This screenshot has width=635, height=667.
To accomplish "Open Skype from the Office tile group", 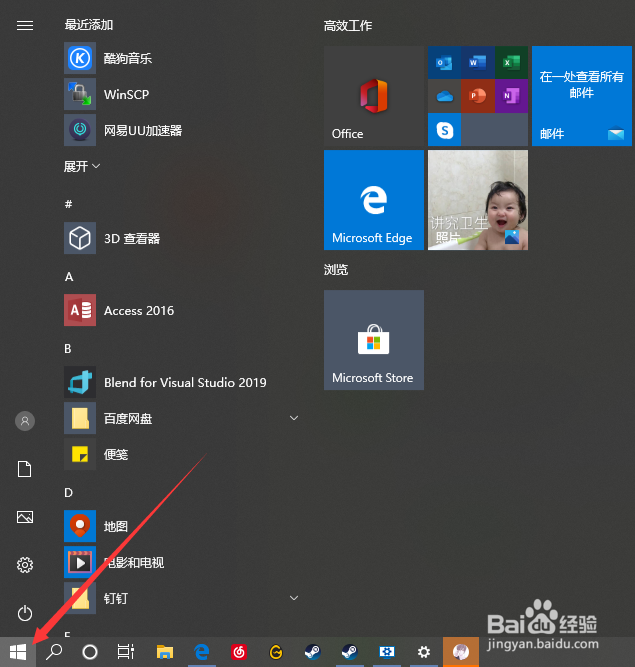I will point(444,130).
